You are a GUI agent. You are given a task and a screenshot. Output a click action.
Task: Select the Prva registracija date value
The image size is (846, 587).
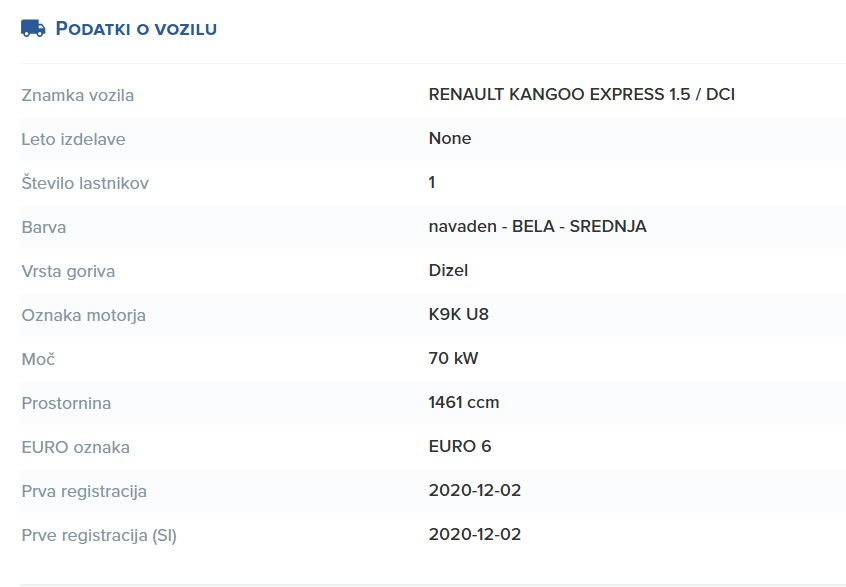point(474,491)
